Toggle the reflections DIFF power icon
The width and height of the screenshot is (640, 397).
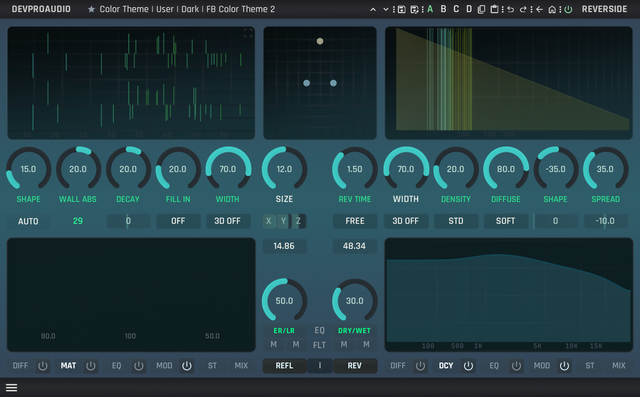click(42, 366)
